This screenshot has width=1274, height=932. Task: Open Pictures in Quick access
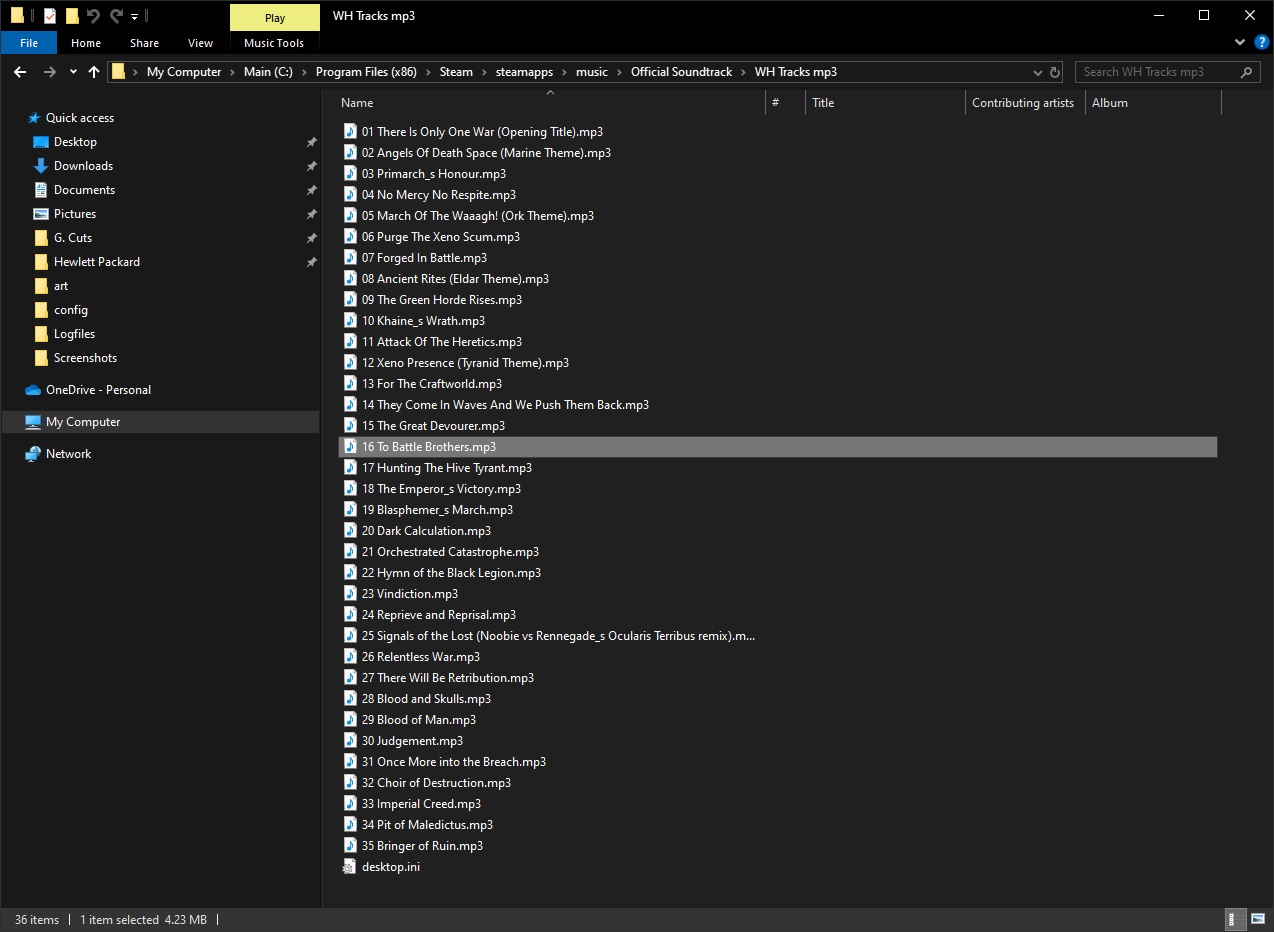(x=75, y=214)
